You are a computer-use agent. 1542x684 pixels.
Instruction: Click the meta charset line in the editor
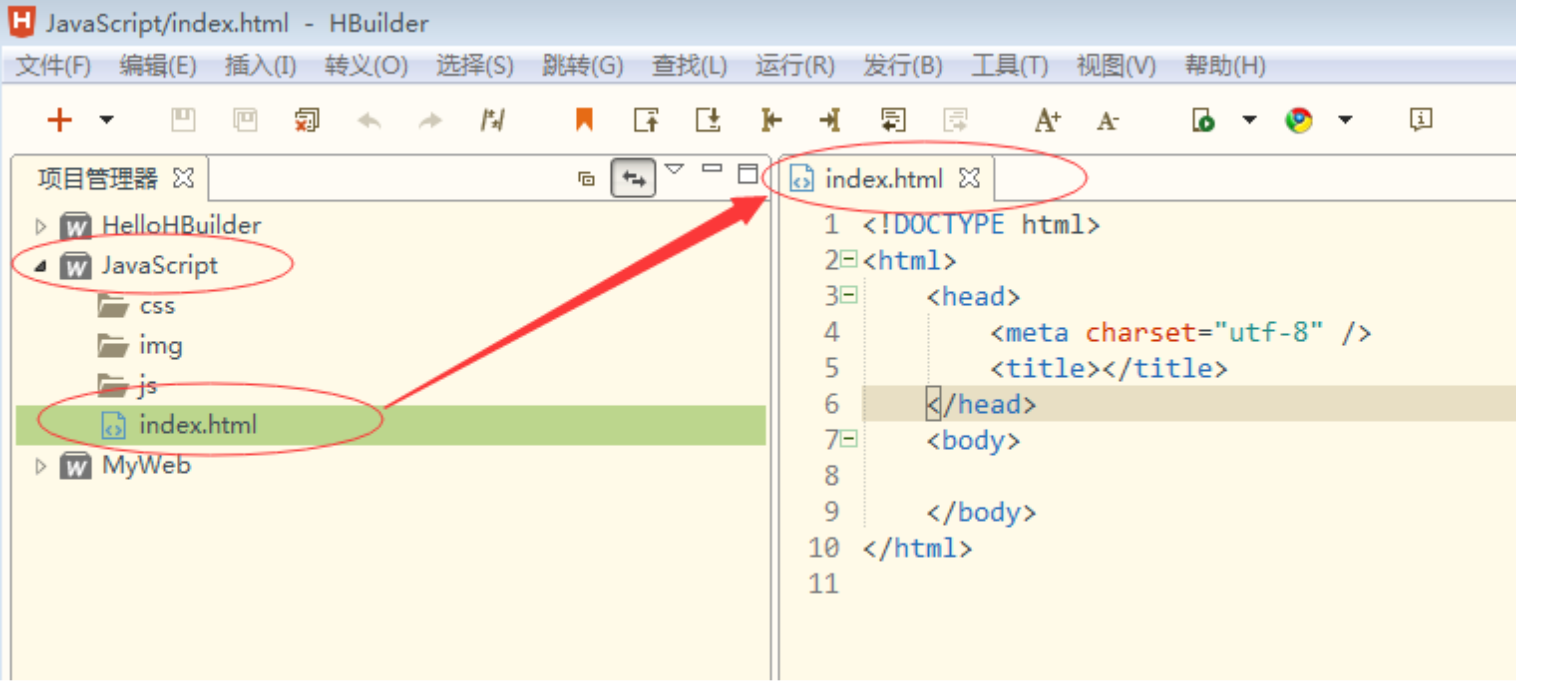pyautogui.click(x=1180, y=332)
